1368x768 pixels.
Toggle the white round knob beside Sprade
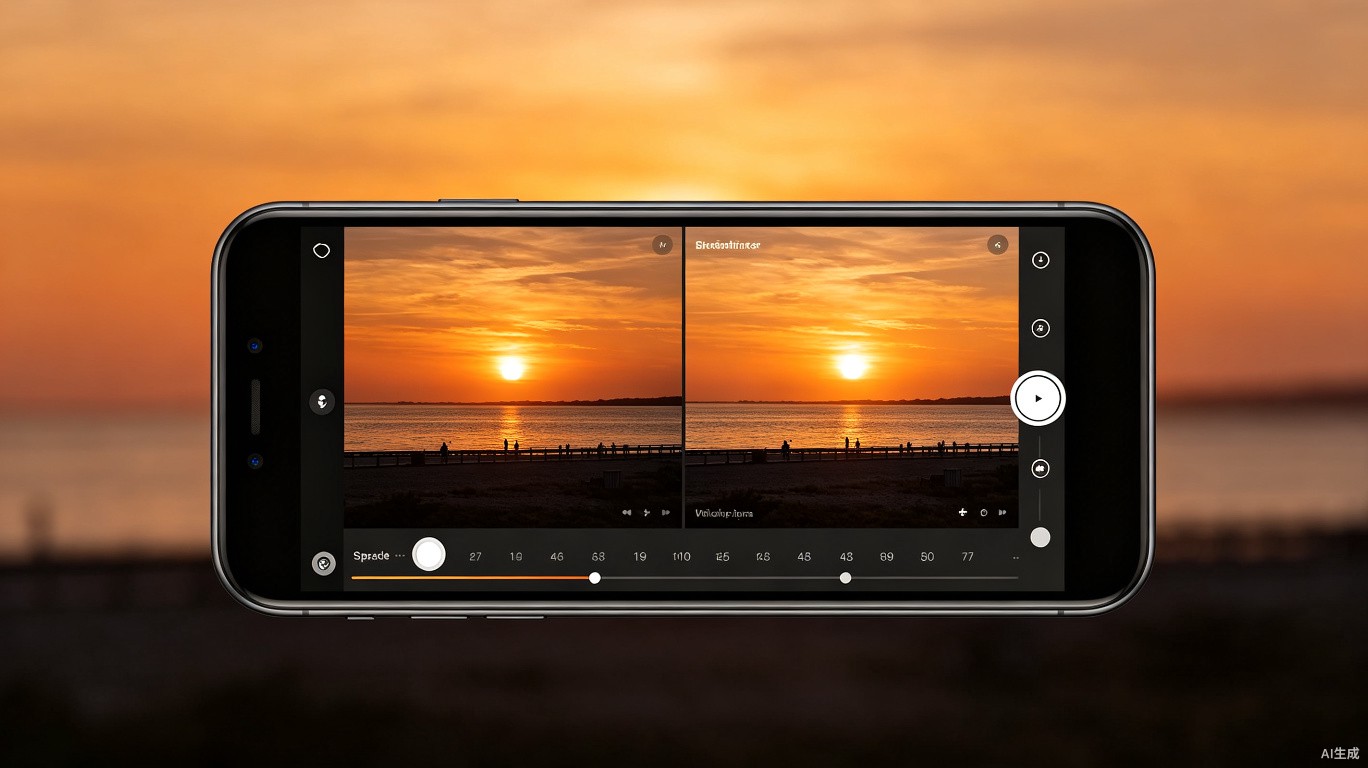pyautogui.click(x=429, y=554)
